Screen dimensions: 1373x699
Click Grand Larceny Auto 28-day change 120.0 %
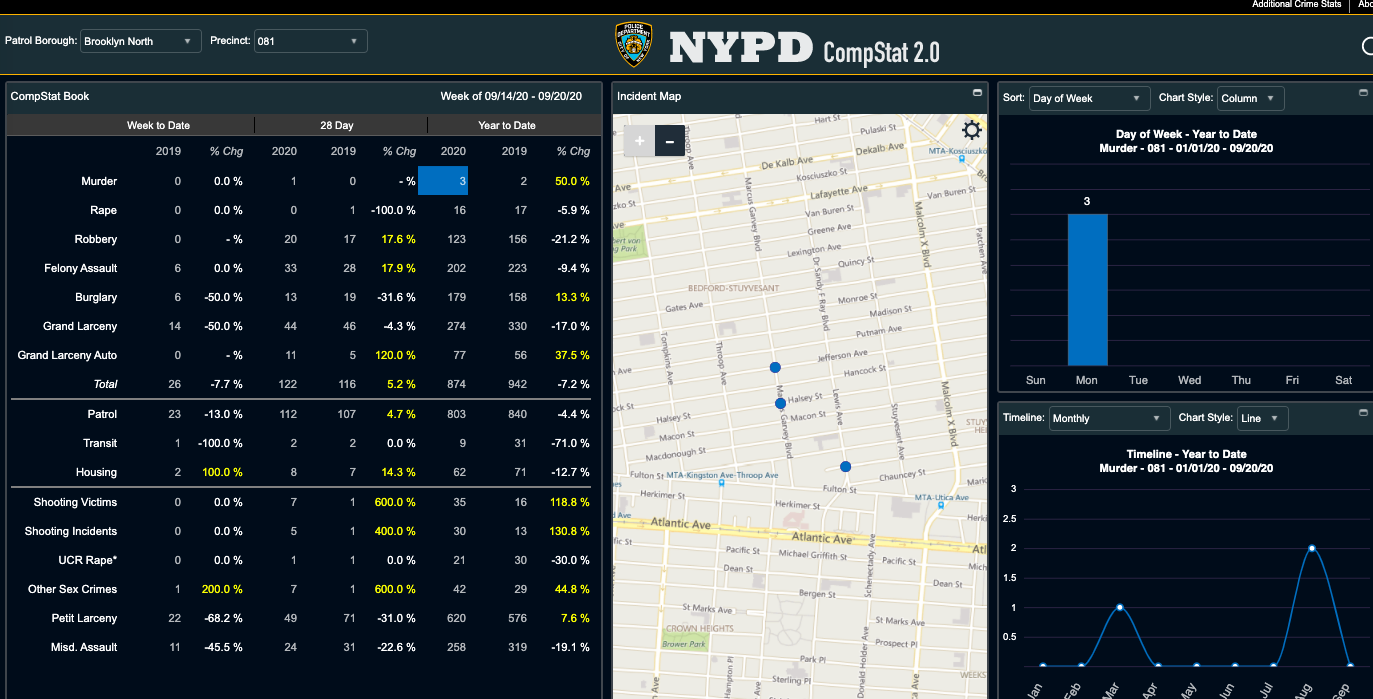click(x=395, y=355)
